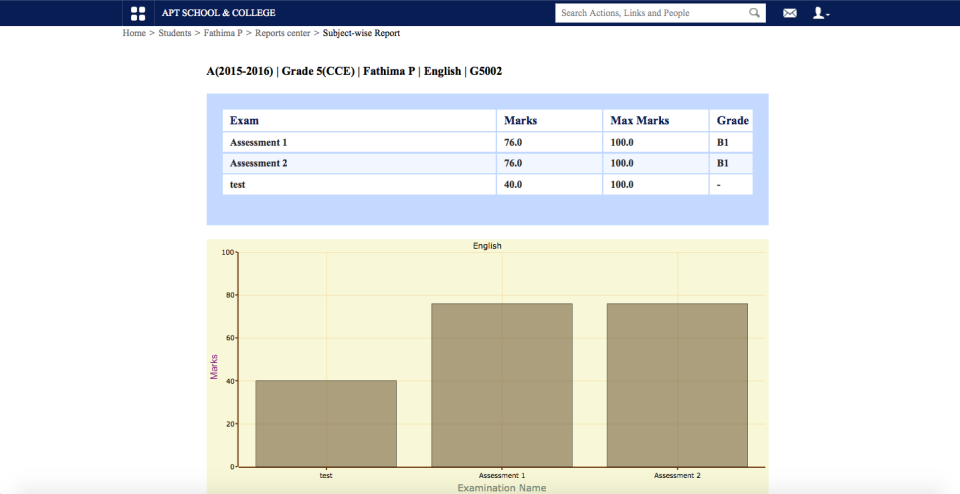
Task: Click the Grade column header
Action: coord(732,120)
